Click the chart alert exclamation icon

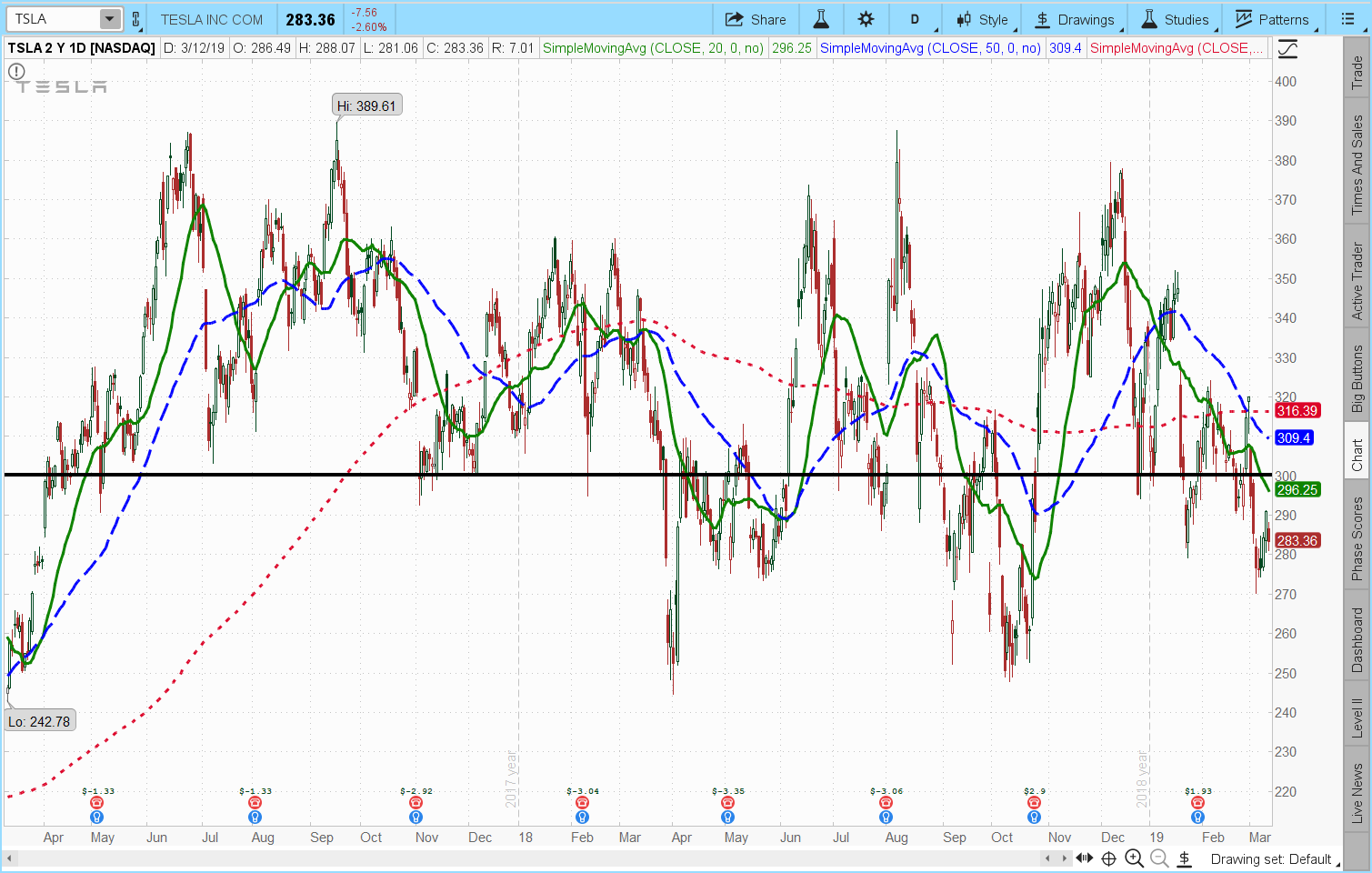coord(16,71)
